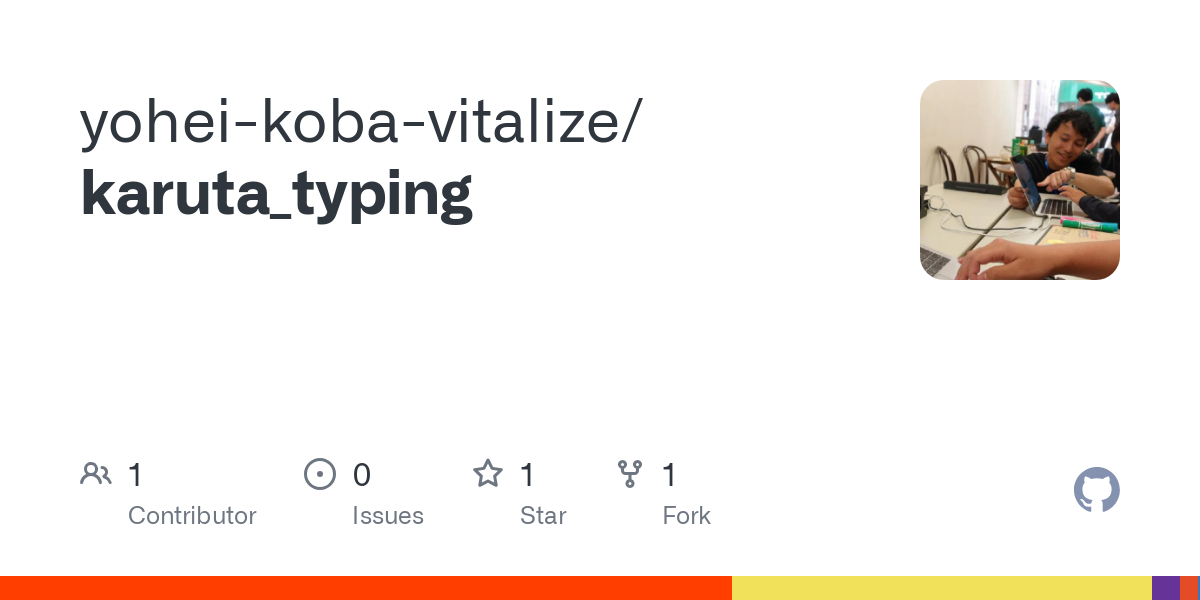Select the Fork label text

[687, 516]
